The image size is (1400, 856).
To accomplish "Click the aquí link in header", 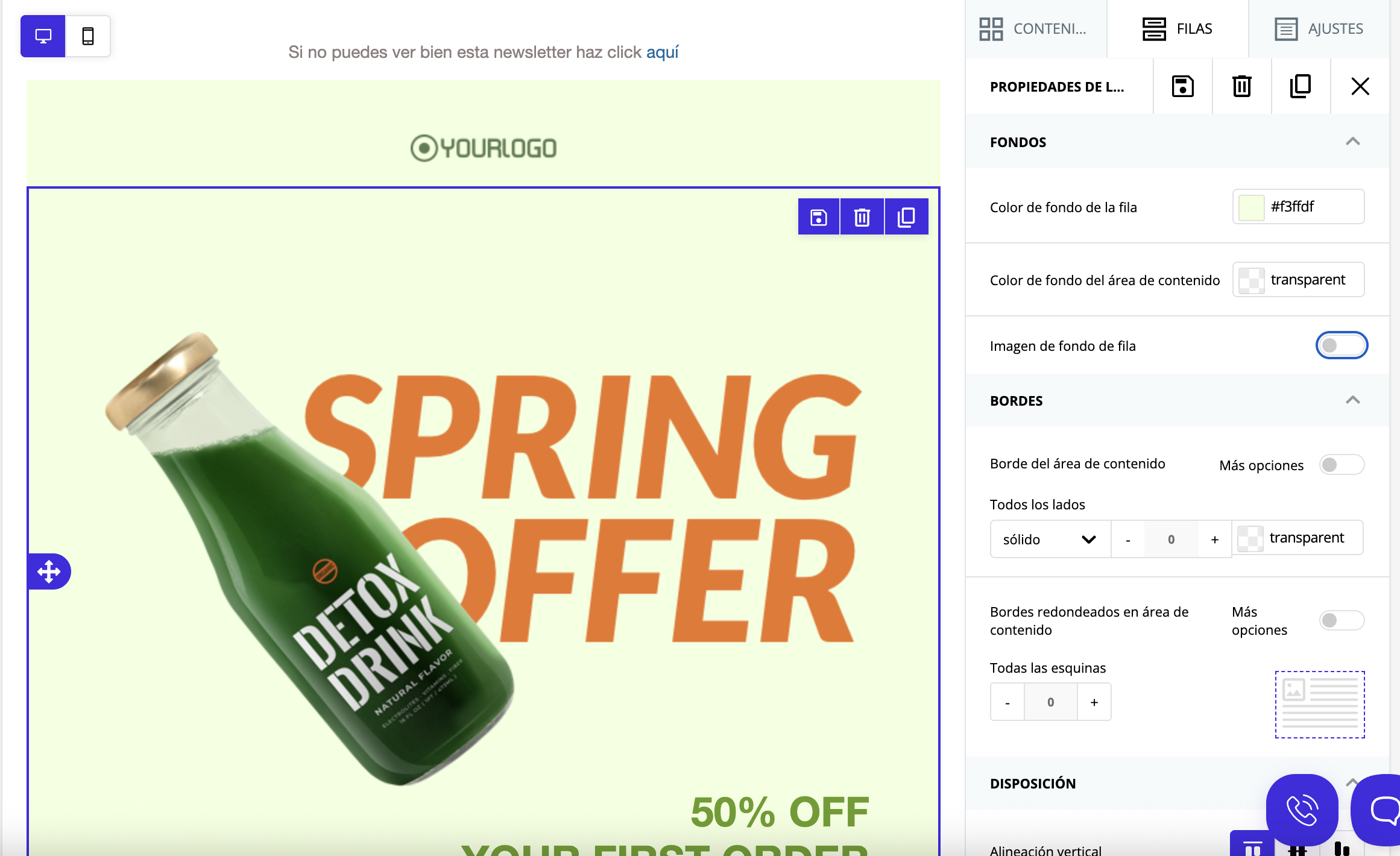I will pyautogui.click(x=663, y=52).
